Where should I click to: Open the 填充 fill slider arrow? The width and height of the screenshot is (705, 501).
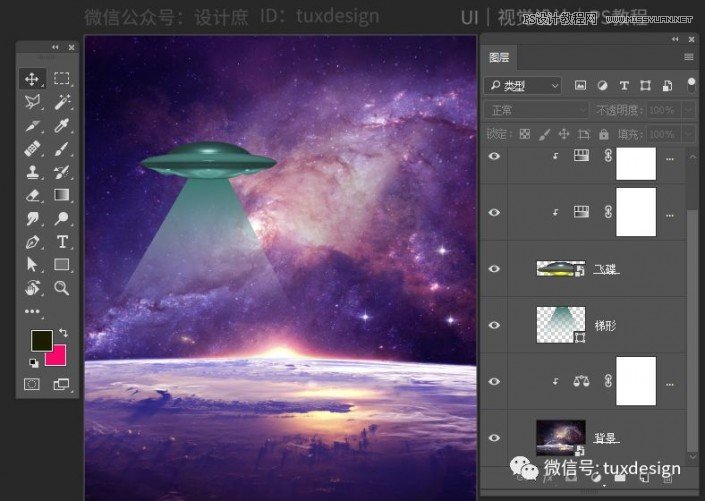(688, 134)
